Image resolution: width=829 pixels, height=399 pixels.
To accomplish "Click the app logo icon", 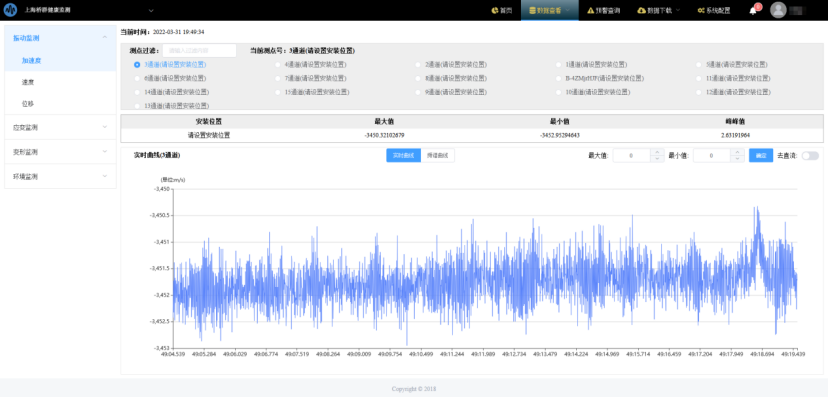I will [x=10, y=10].
